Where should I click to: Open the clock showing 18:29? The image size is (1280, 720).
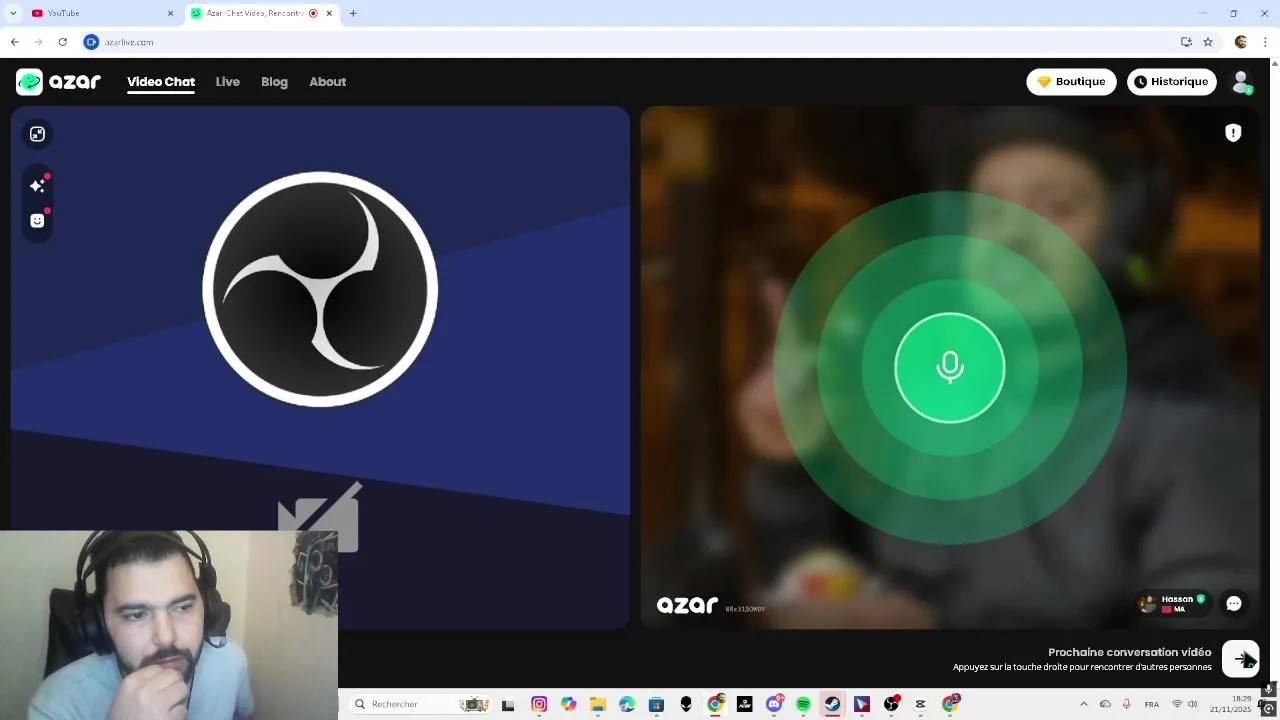[1242, 699]
